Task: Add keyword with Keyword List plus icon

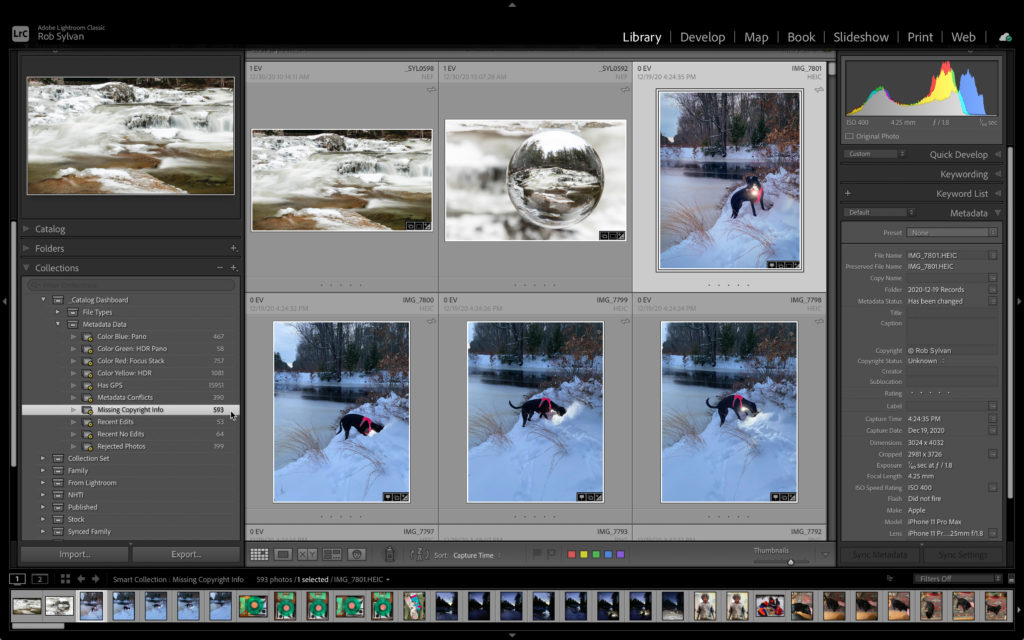Action: tap(848, 193)
